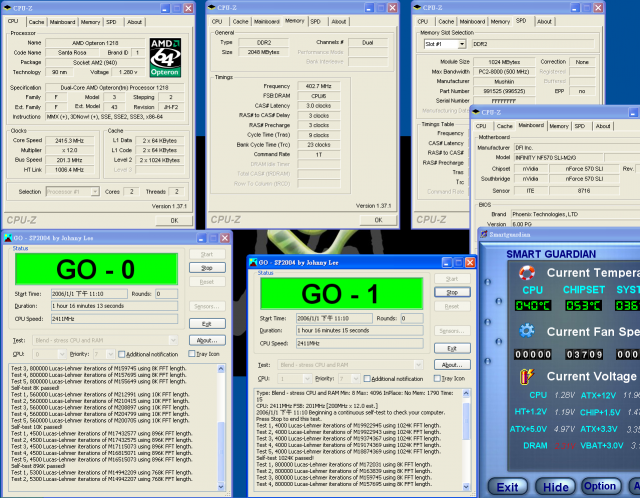Click the CPU temperature 040°C readout
This screenshot has height=498, width=640.
533,305
